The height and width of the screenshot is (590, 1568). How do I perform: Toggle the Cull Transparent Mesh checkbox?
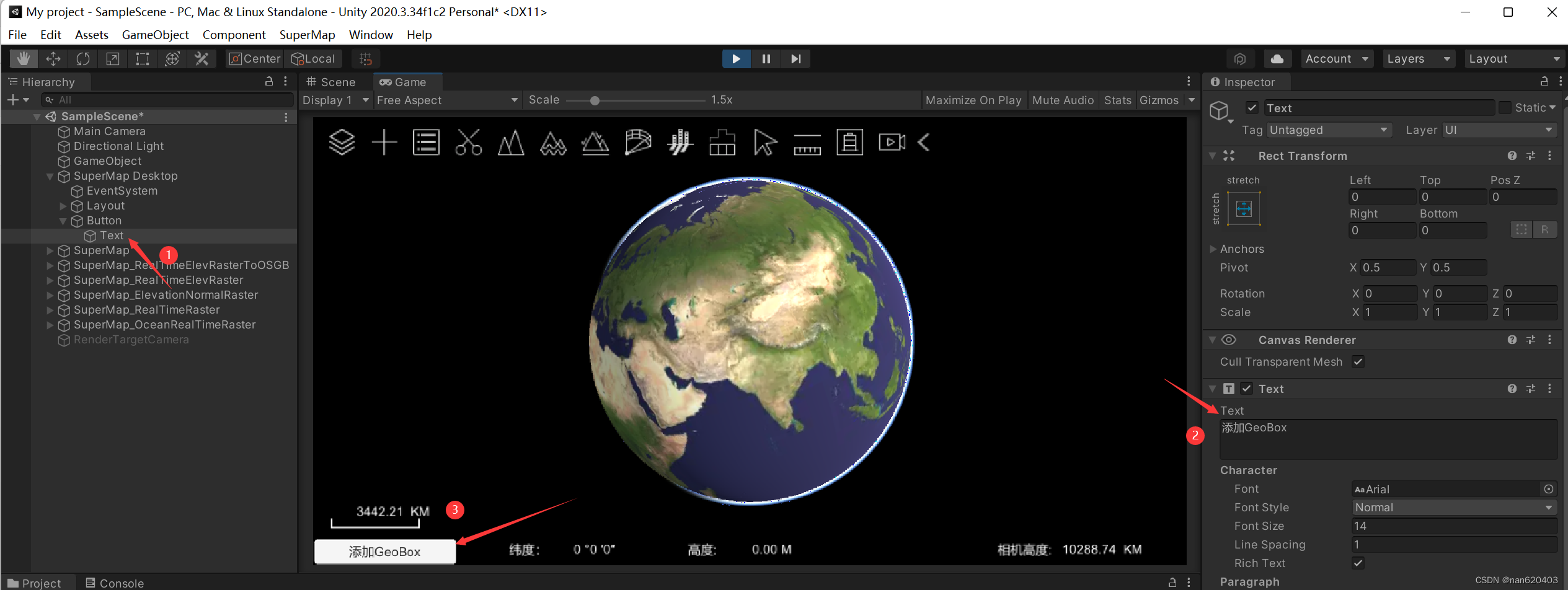pos(1358,361)
